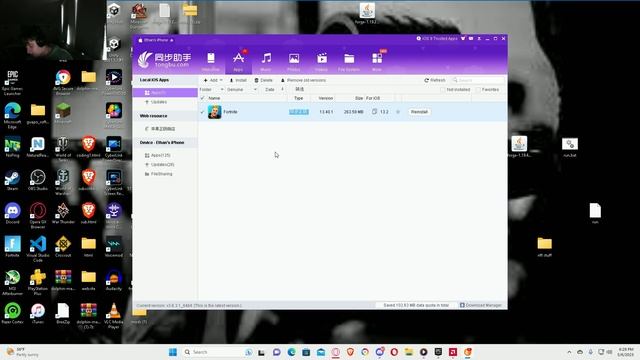This screenshot has width=640, height=360.
Task: Open the Photos section
Action: [294, 61]
